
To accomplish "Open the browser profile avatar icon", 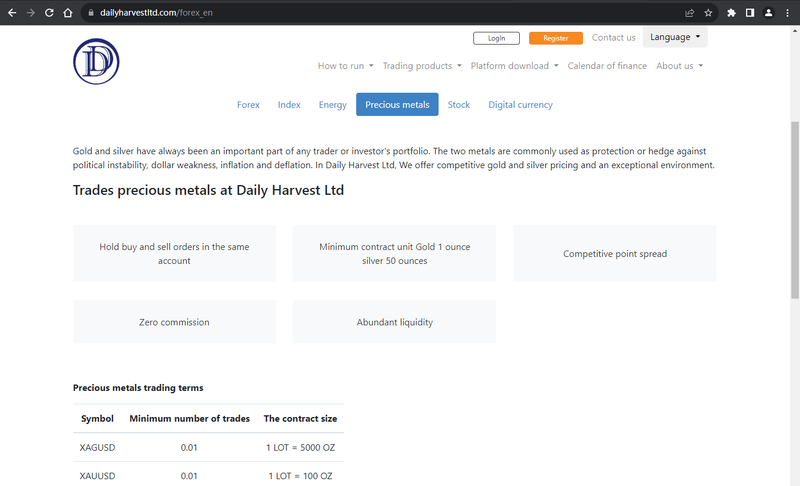I will point(768,13).
